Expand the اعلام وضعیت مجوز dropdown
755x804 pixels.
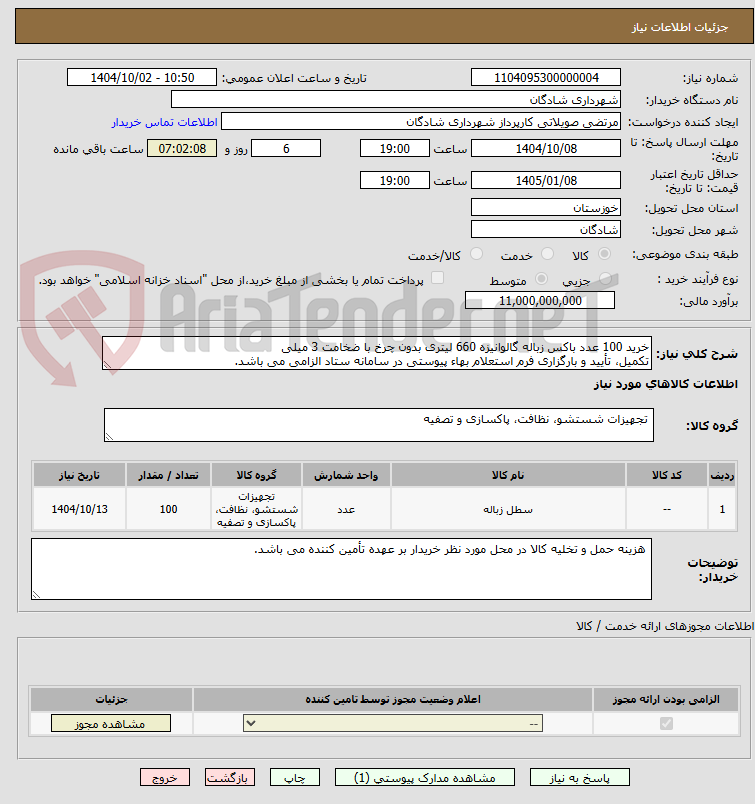point(393,723)
